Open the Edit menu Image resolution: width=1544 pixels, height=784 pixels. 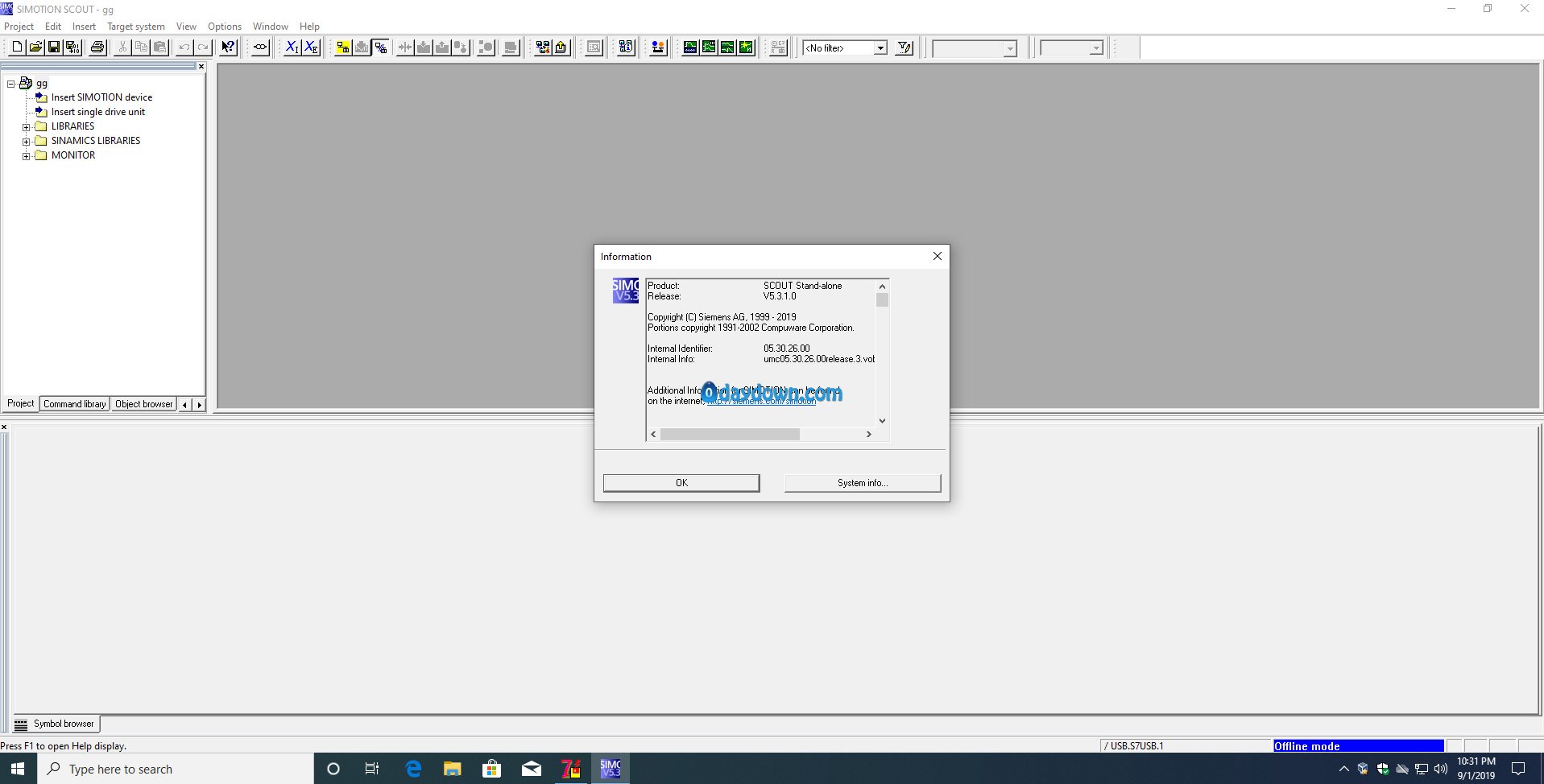click(x=53, y=27)
